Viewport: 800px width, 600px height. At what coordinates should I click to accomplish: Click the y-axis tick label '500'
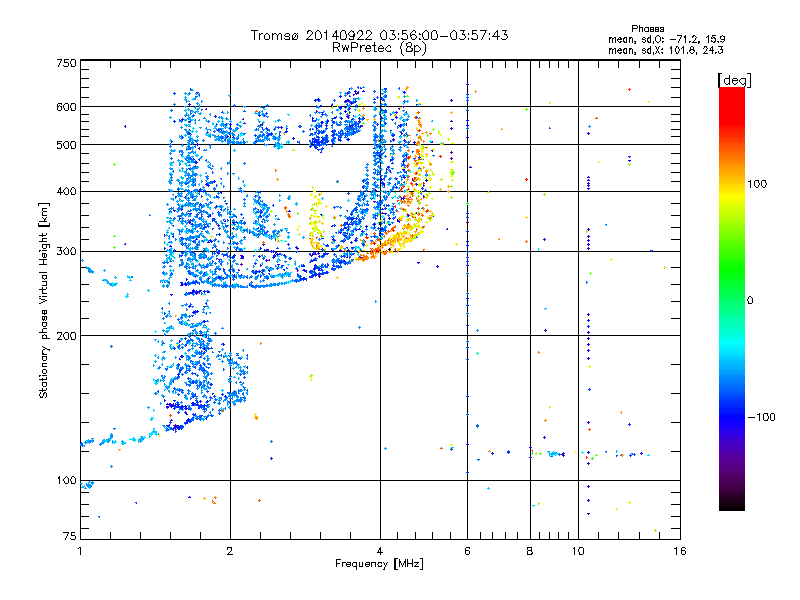66,145
